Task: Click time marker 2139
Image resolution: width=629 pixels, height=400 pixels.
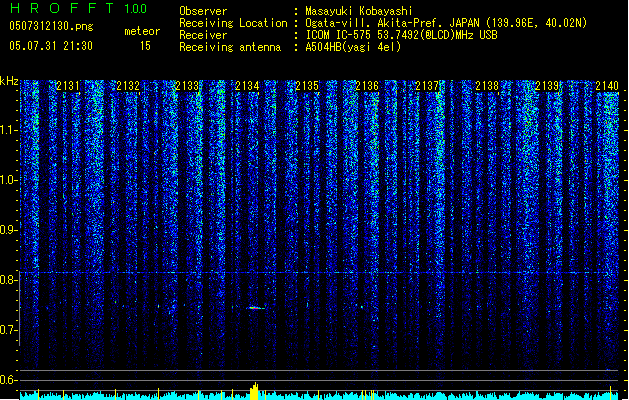Action: 547,86
